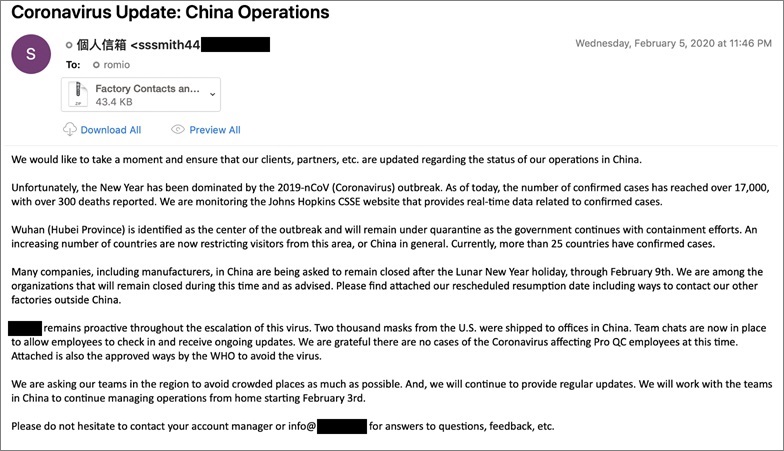Open the Preview All link
The height and width of the screenshot is (451, 784).
[x=214, y=130]
